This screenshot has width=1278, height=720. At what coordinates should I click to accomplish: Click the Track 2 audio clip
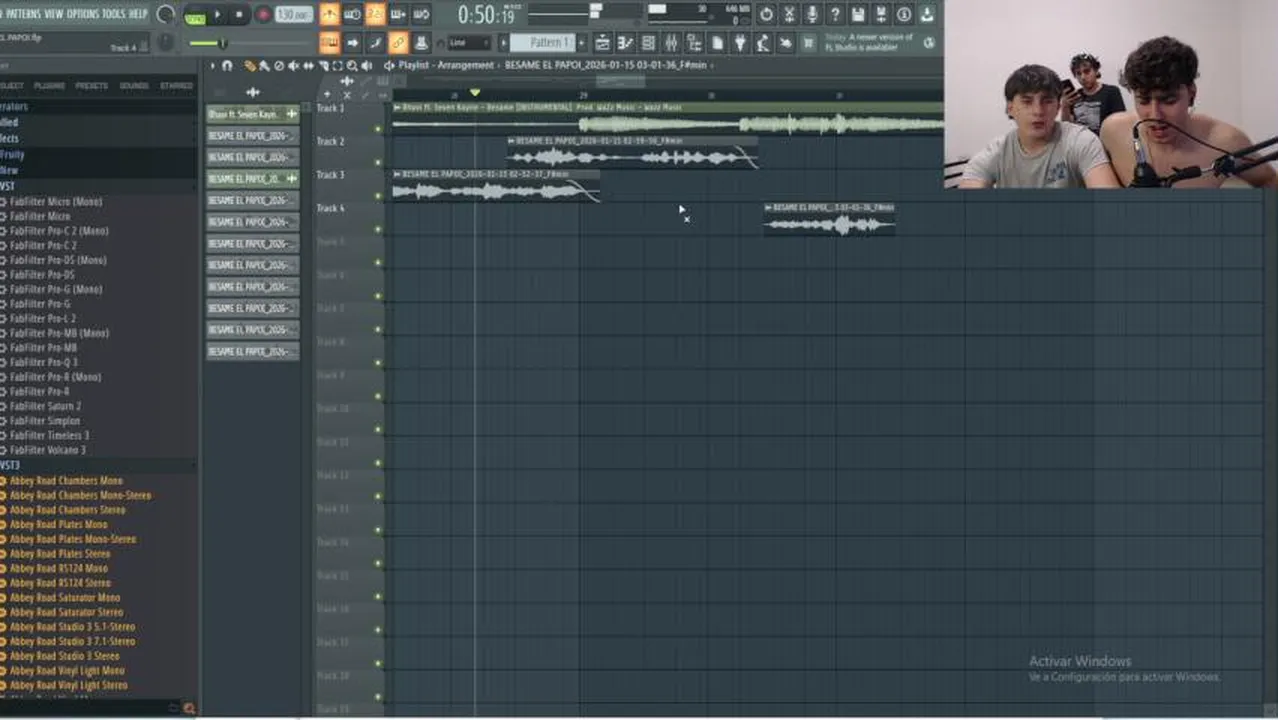[x=632, y=152]
